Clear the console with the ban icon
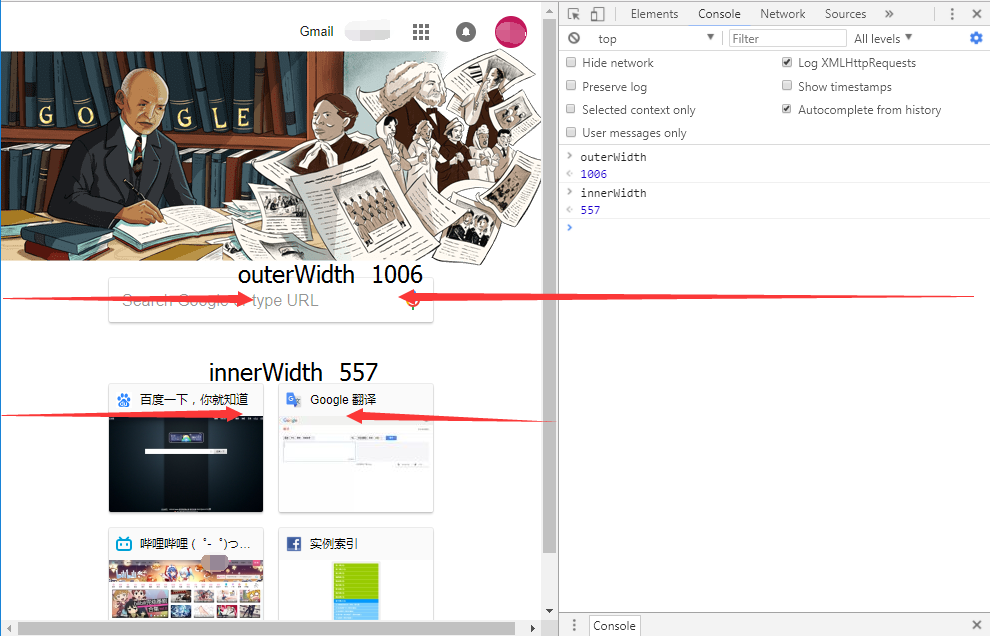990x636 pixels. click(x=574, y=38)
